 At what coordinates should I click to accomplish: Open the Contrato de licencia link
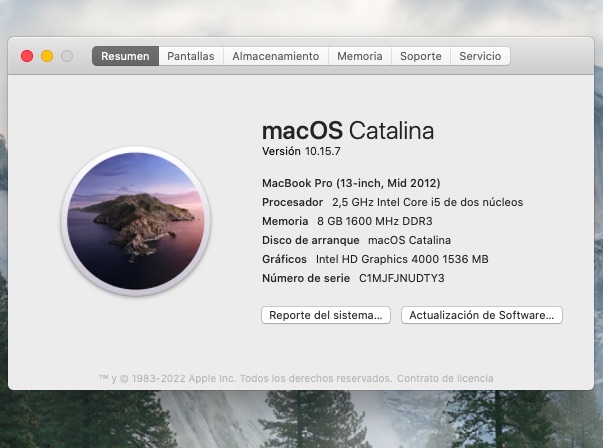(x=444, y=379)
